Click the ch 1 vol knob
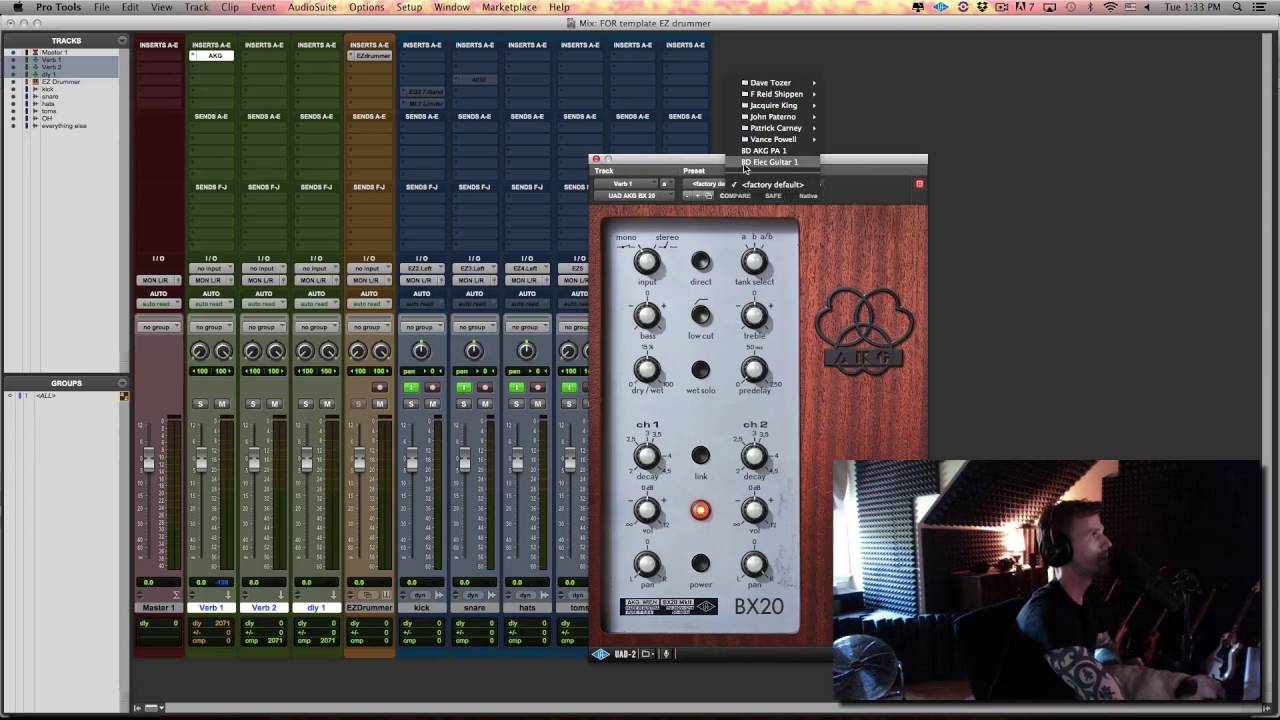 coord(647,511)
